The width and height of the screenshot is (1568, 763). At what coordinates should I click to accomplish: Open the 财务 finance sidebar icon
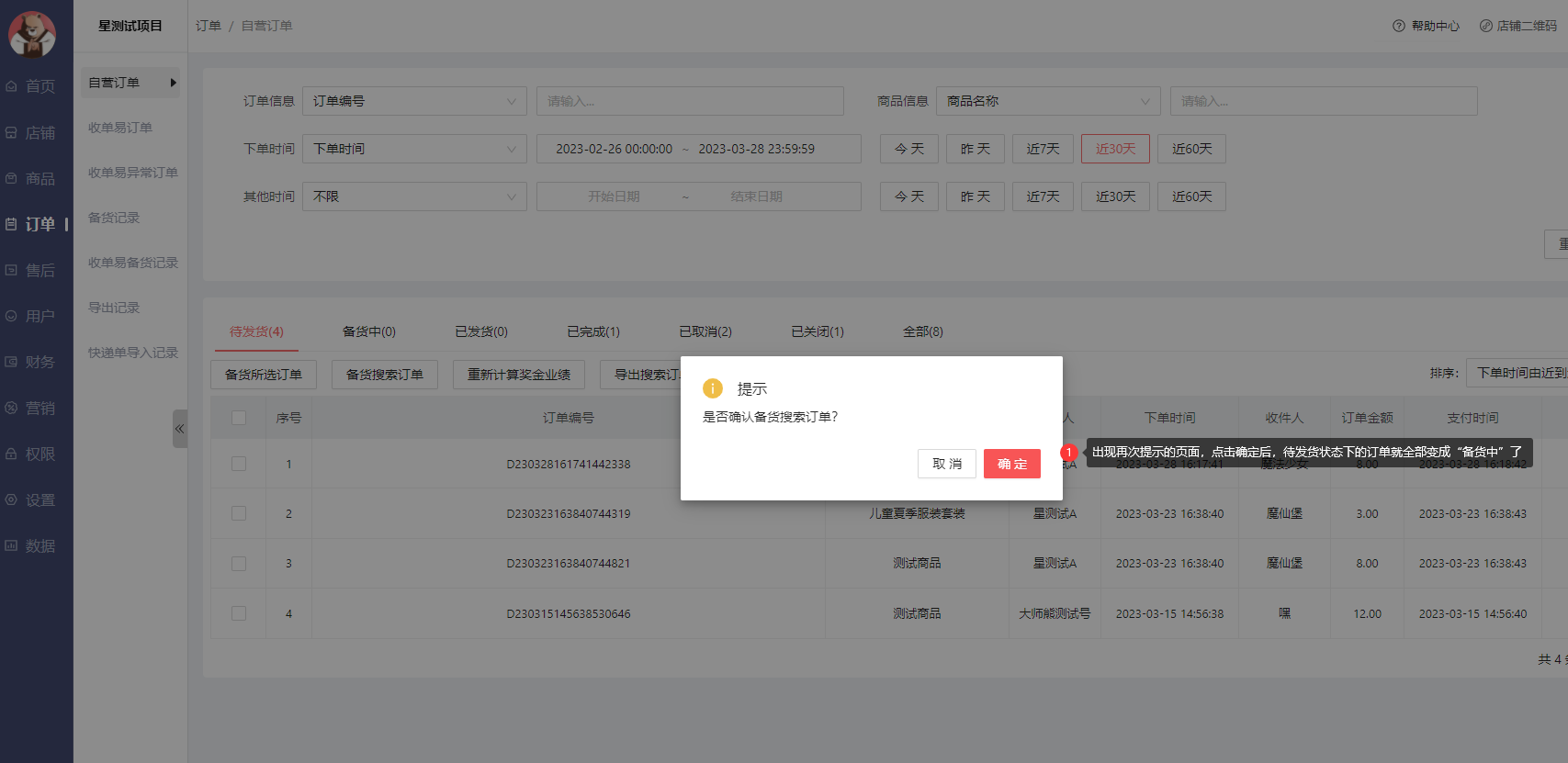pos(12,363)
